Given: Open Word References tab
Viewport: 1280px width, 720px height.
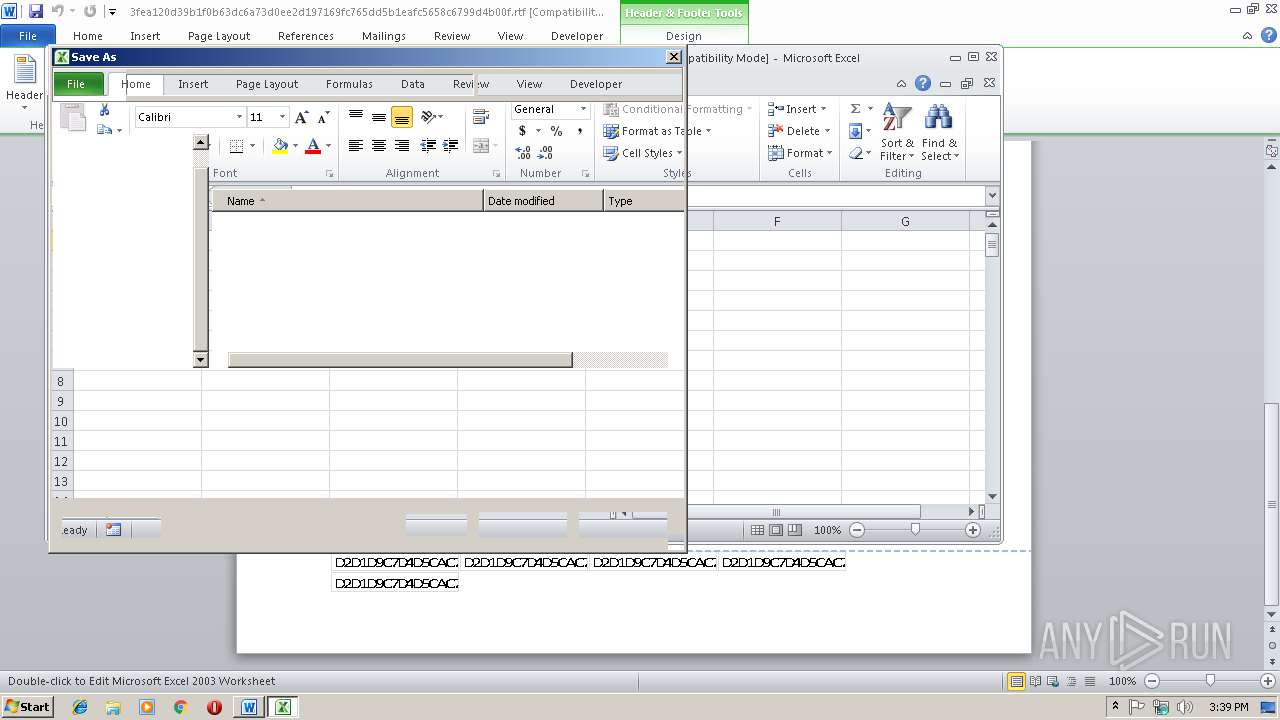Looking at the screenshot, I should click(x=306, y=36).
